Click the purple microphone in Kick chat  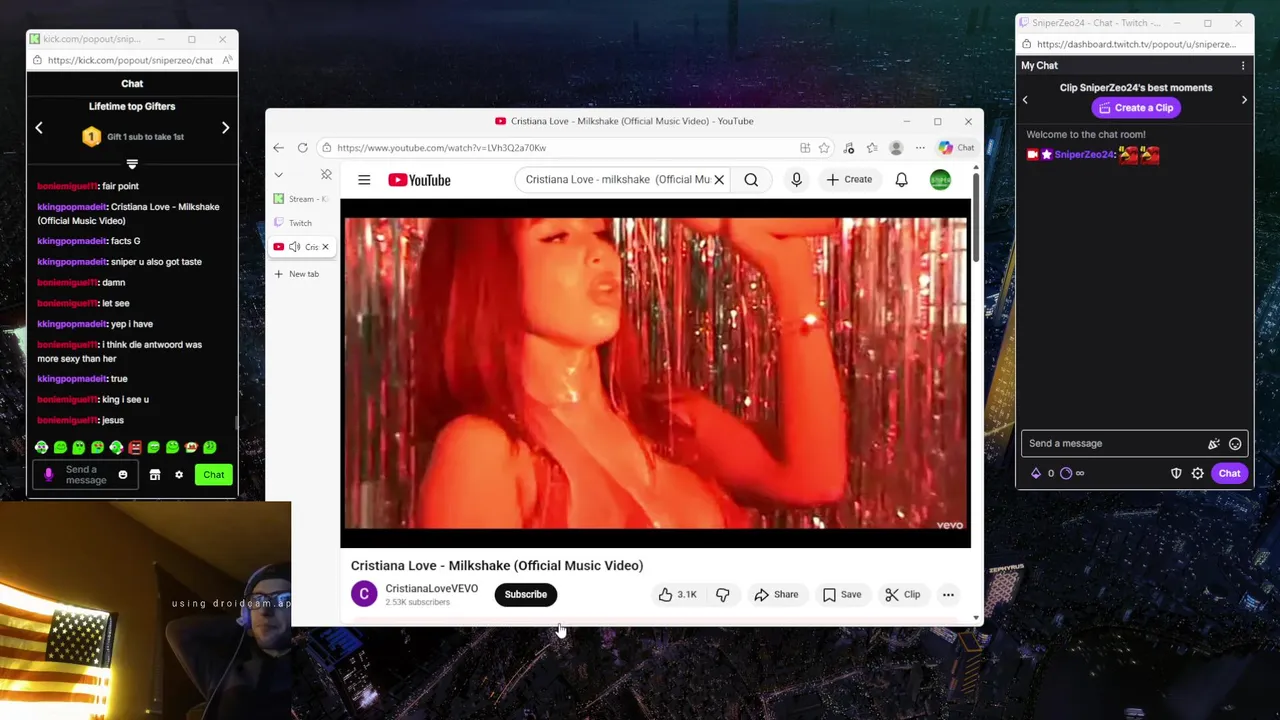(x=48, y=475)
